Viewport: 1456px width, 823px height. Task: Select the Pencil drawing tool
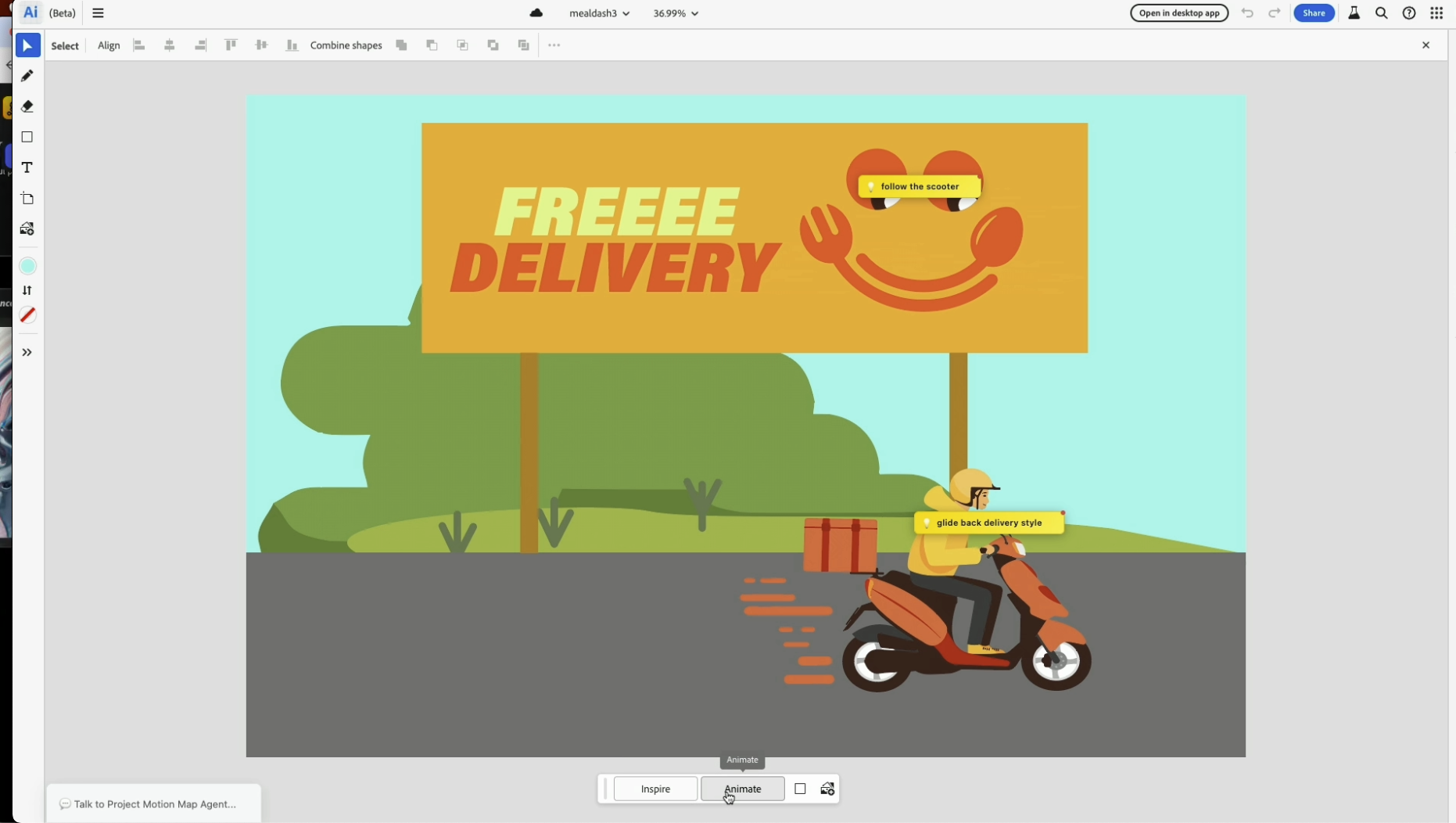pos(27,76)
